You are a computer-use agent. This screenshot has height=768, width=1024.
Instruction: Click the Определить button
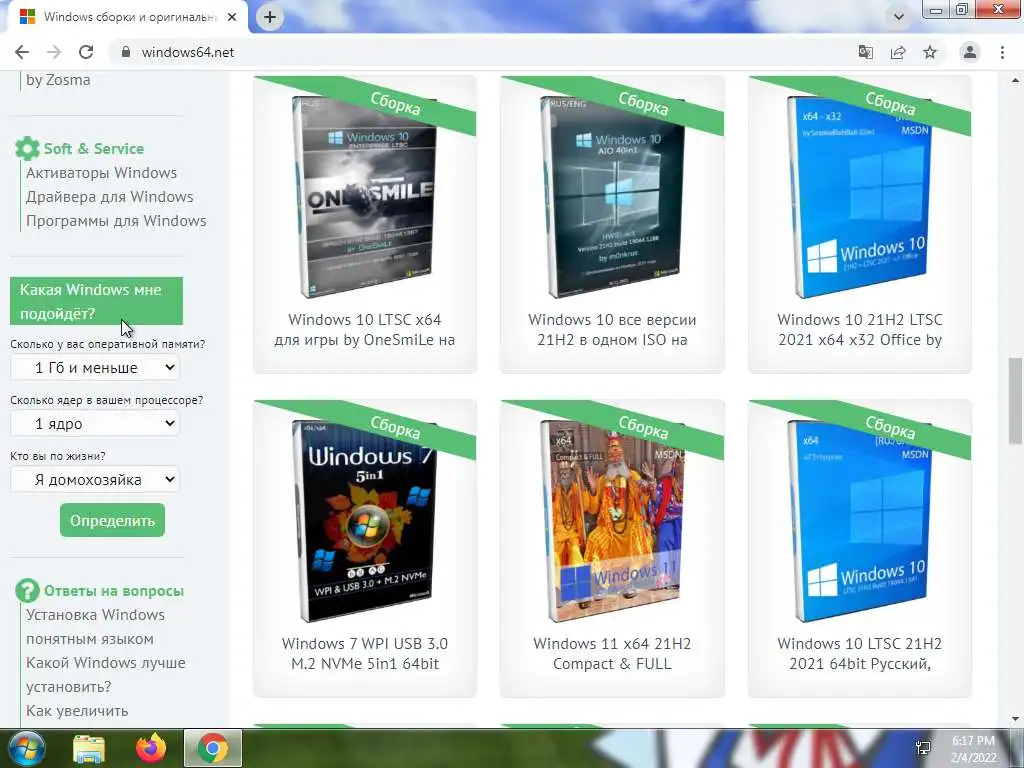pos(112,520)
